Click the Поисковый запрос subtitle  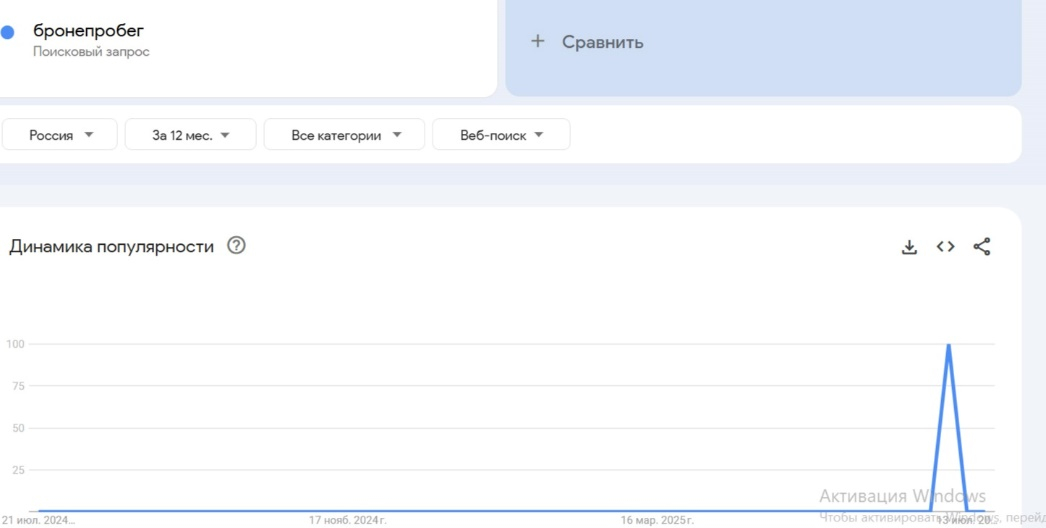91,52
